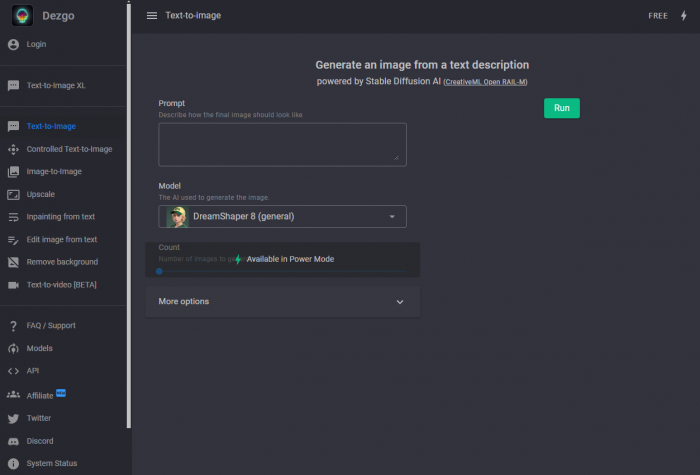
Task: Click the Text-to-image header title
Action: pos(193,16)
